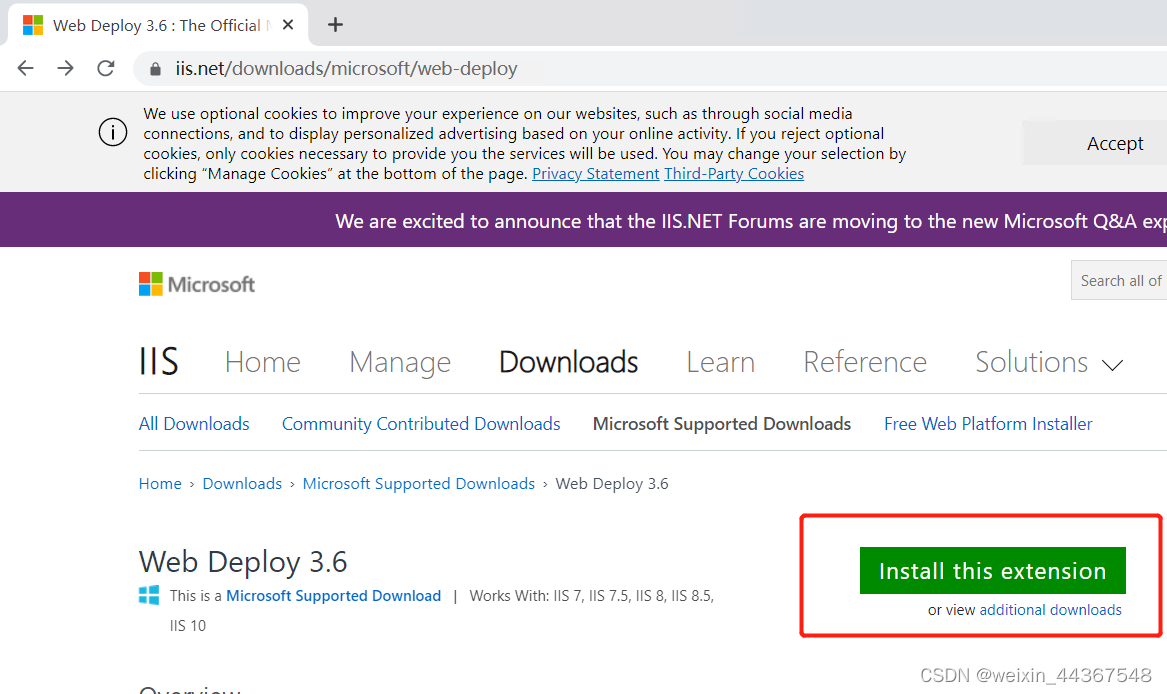Click the browser forward arrow

coord(65,69)
